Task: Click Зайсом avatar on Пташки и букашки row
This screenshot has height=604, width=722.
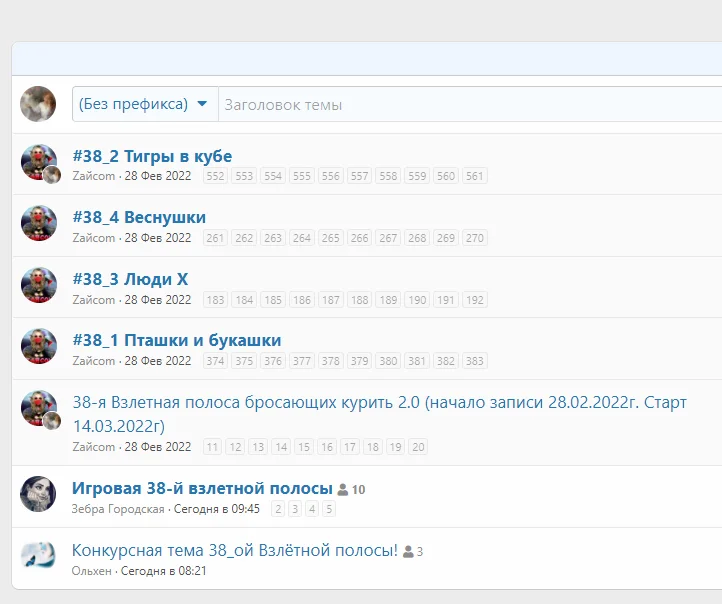Action: point(39,346)
